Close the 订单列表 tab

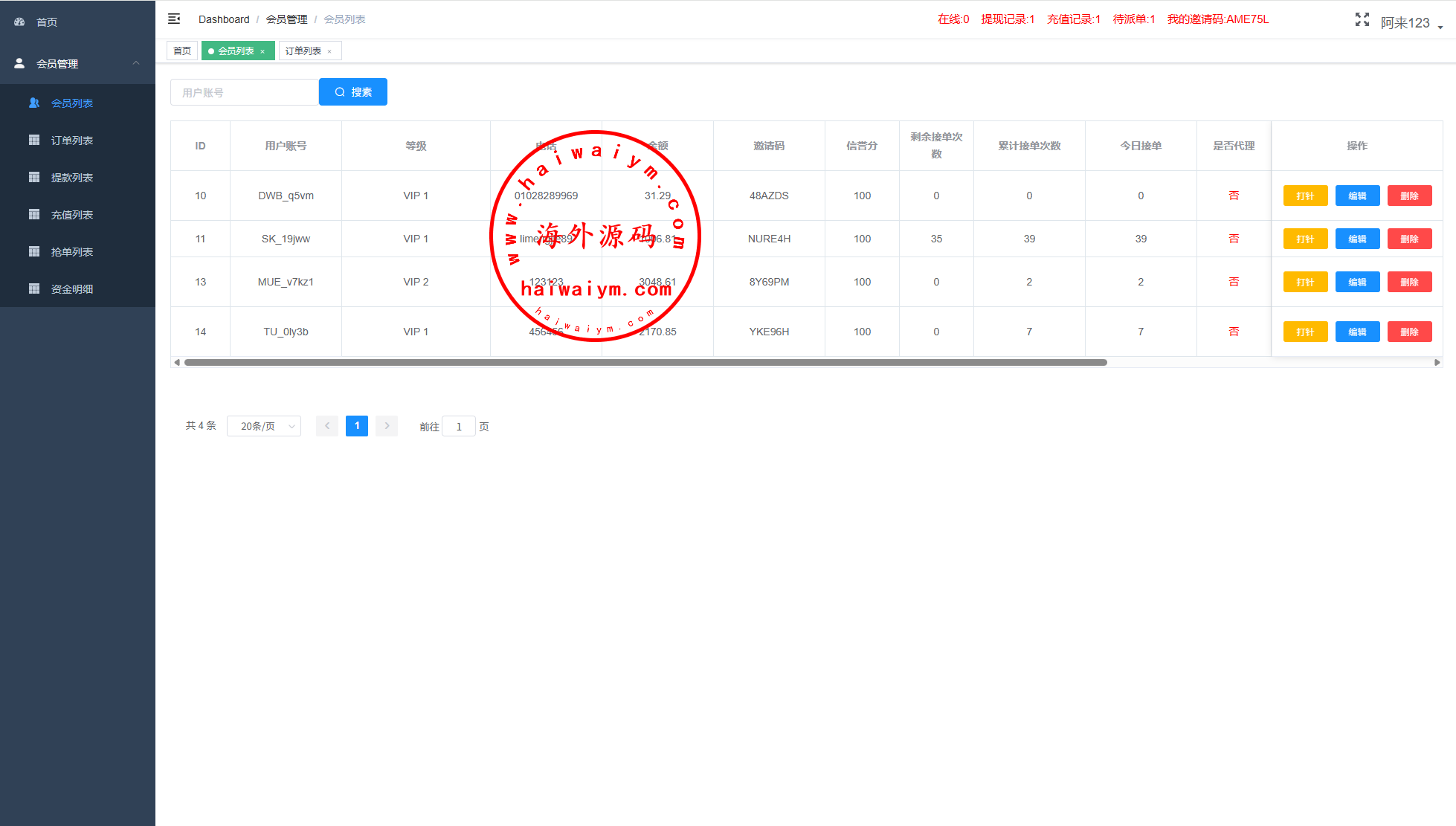[329, 51]
